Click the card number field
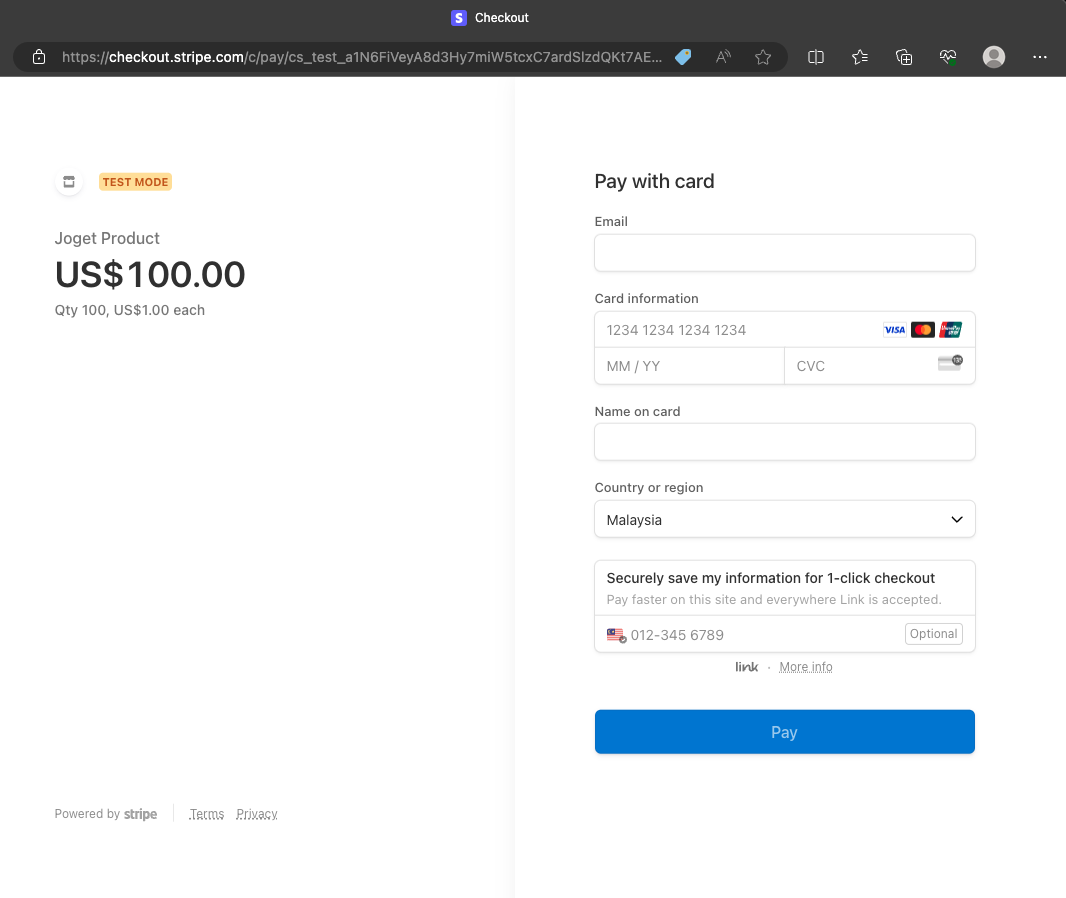Image resolution: width=1066 pixels, height=898 pixels. click(x=735, y=330)
